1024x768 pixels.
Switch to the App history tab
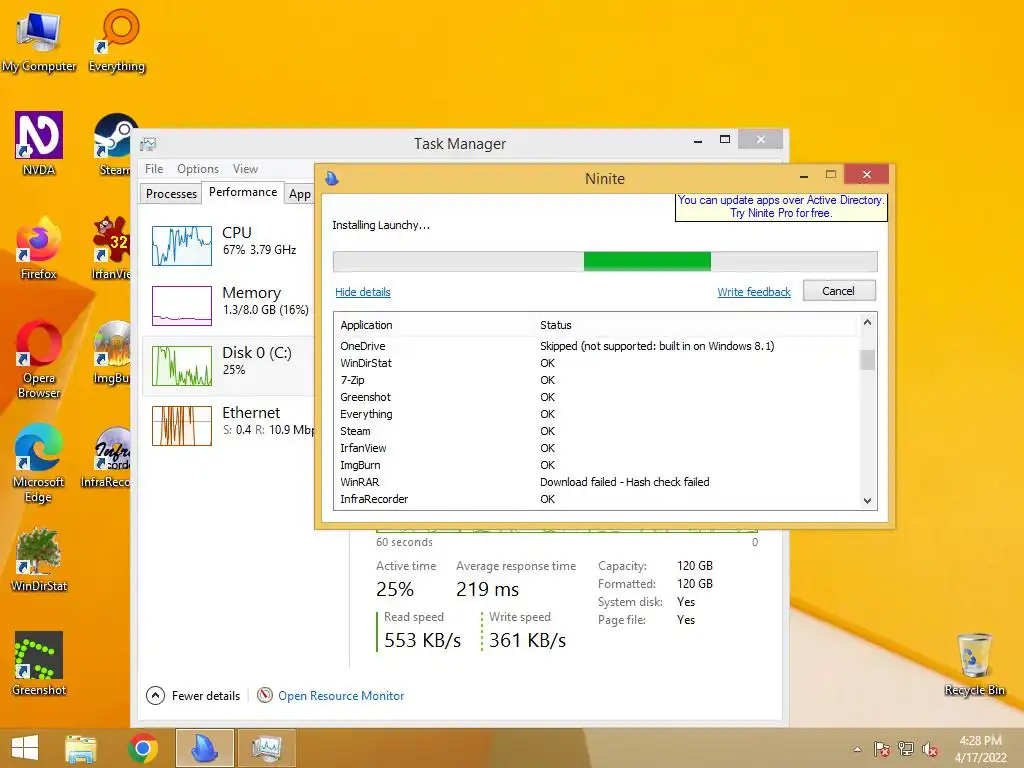click(x=300, y=194)
